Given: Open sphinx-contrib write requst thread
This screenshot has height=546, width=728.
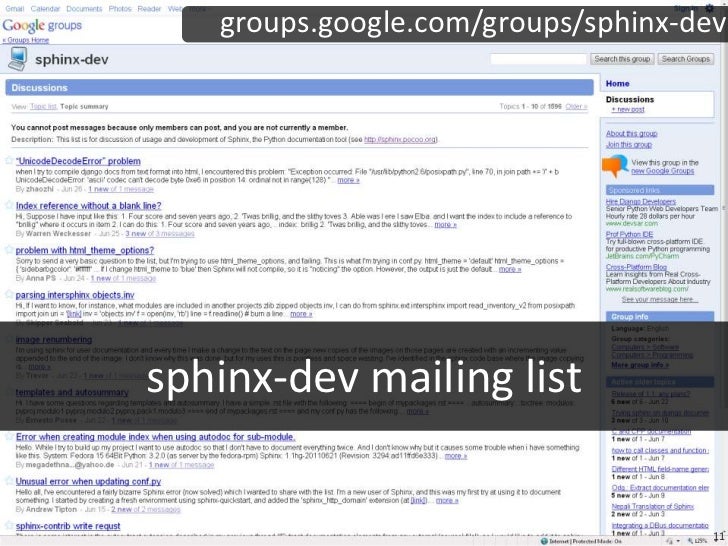Looking at the screenshot, I should coord(68,526).
